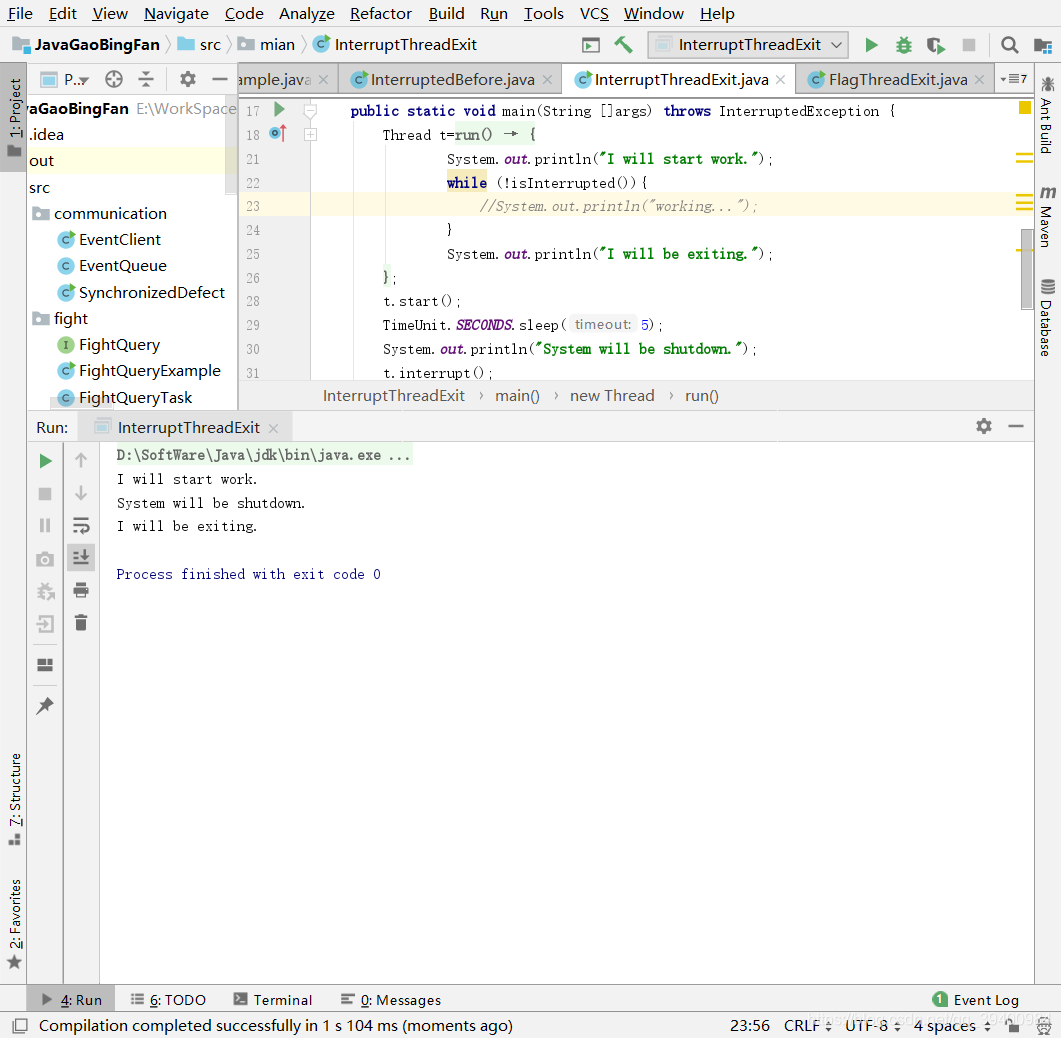The width and height of the screenshot is (1061, 1038).
Task: Open the Refactor menu
Action: [x=380, y=14]
